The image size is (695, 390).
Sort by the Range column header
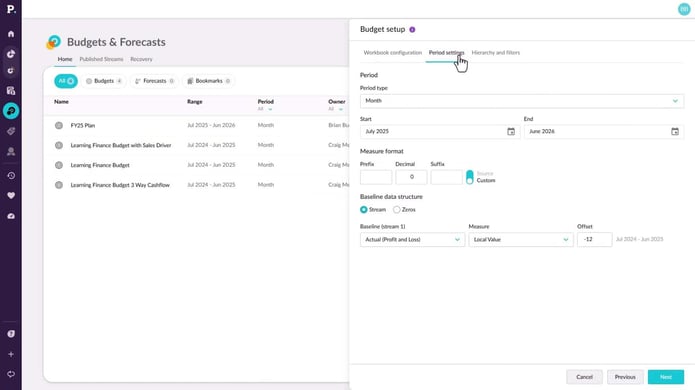click(195, 102)
